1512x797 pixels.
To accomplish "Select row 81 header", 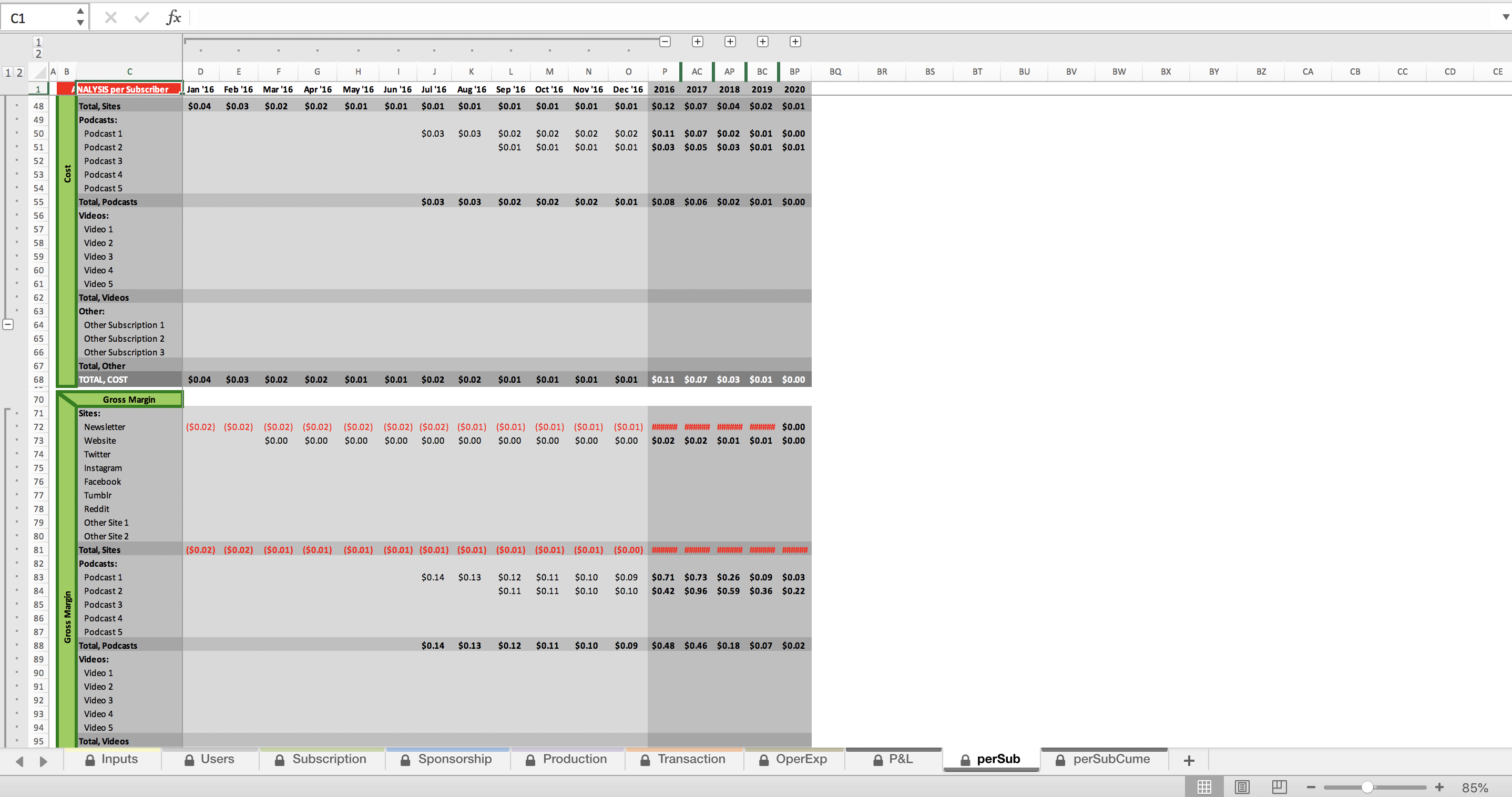I will (x=38, y=550).
